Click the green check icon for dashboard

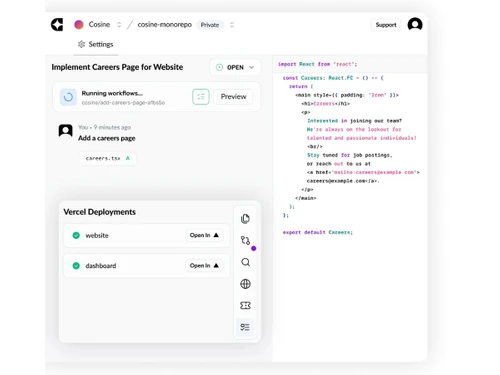coord(76,266)
